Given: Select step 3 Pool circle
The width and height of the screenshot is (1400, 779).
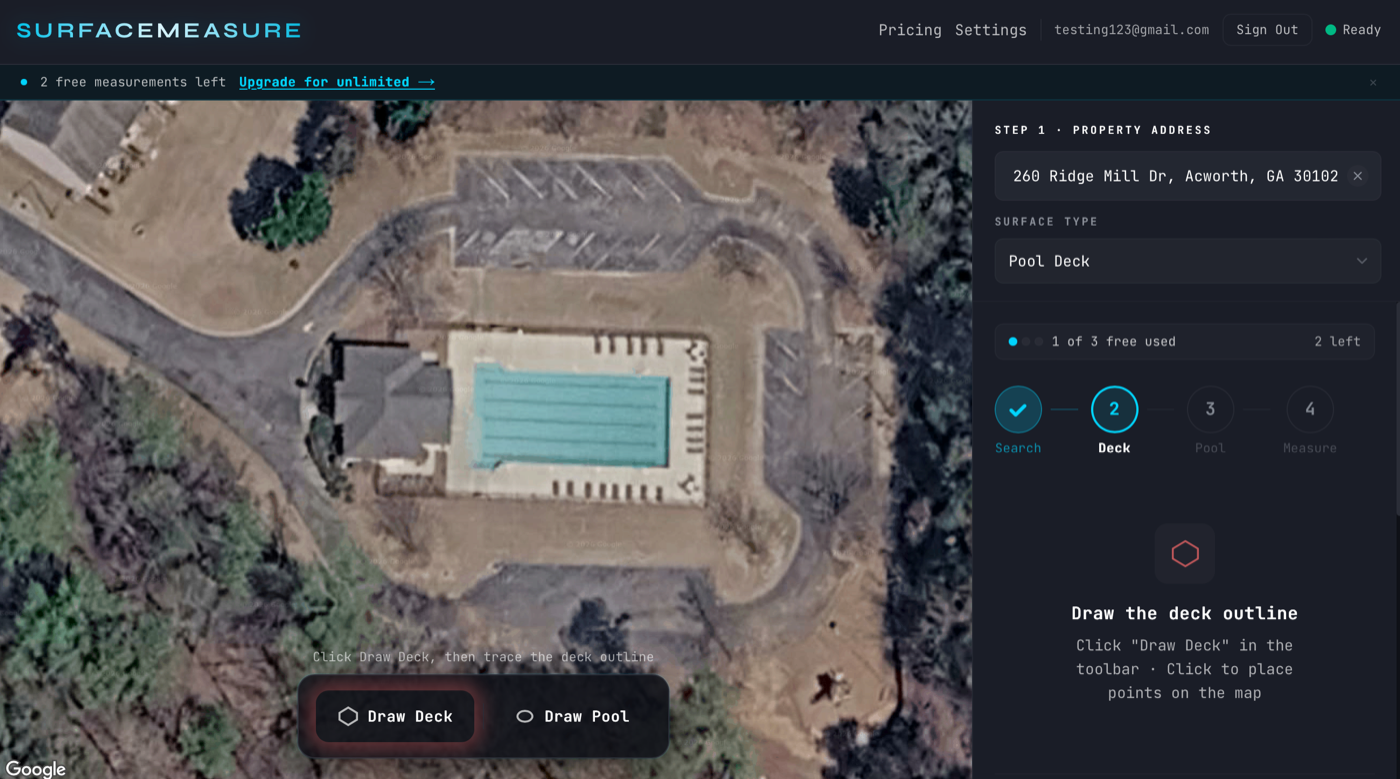Looking at the screenshot, I should pos(1210,409).
